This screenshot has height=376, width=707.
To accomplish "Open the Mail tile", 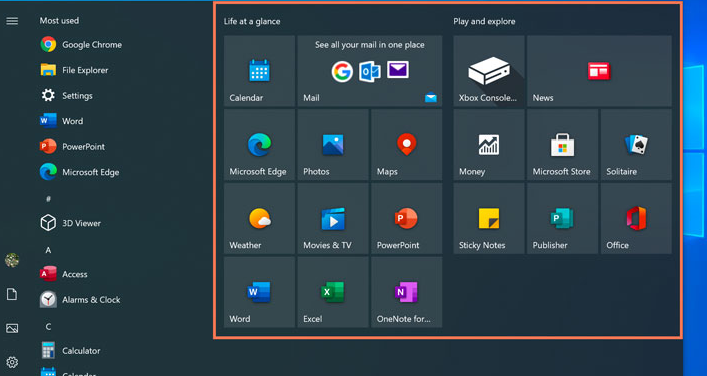I will pos(370,71).
